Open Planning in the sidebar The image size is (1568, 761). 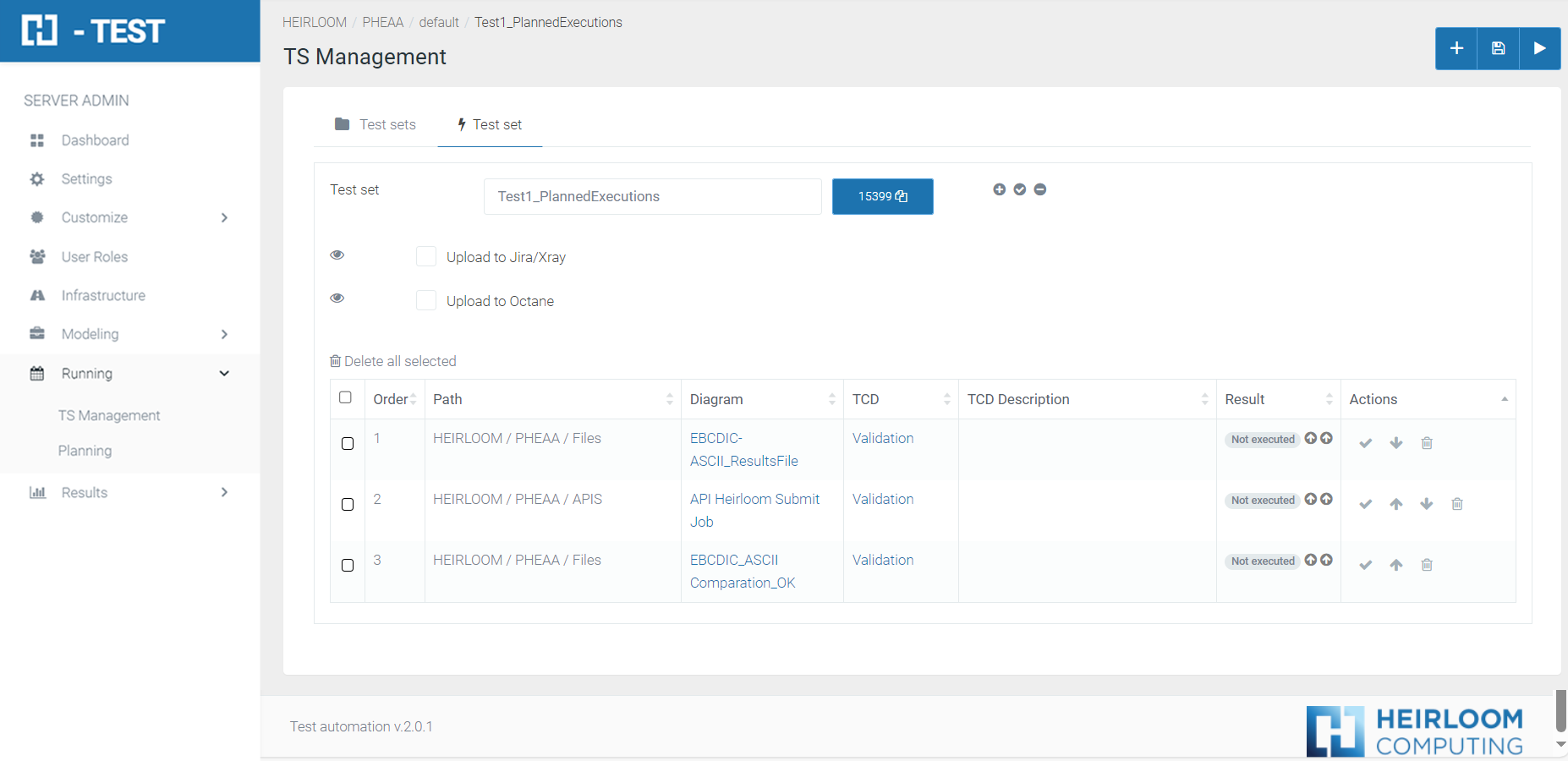(x=85, y=451)
